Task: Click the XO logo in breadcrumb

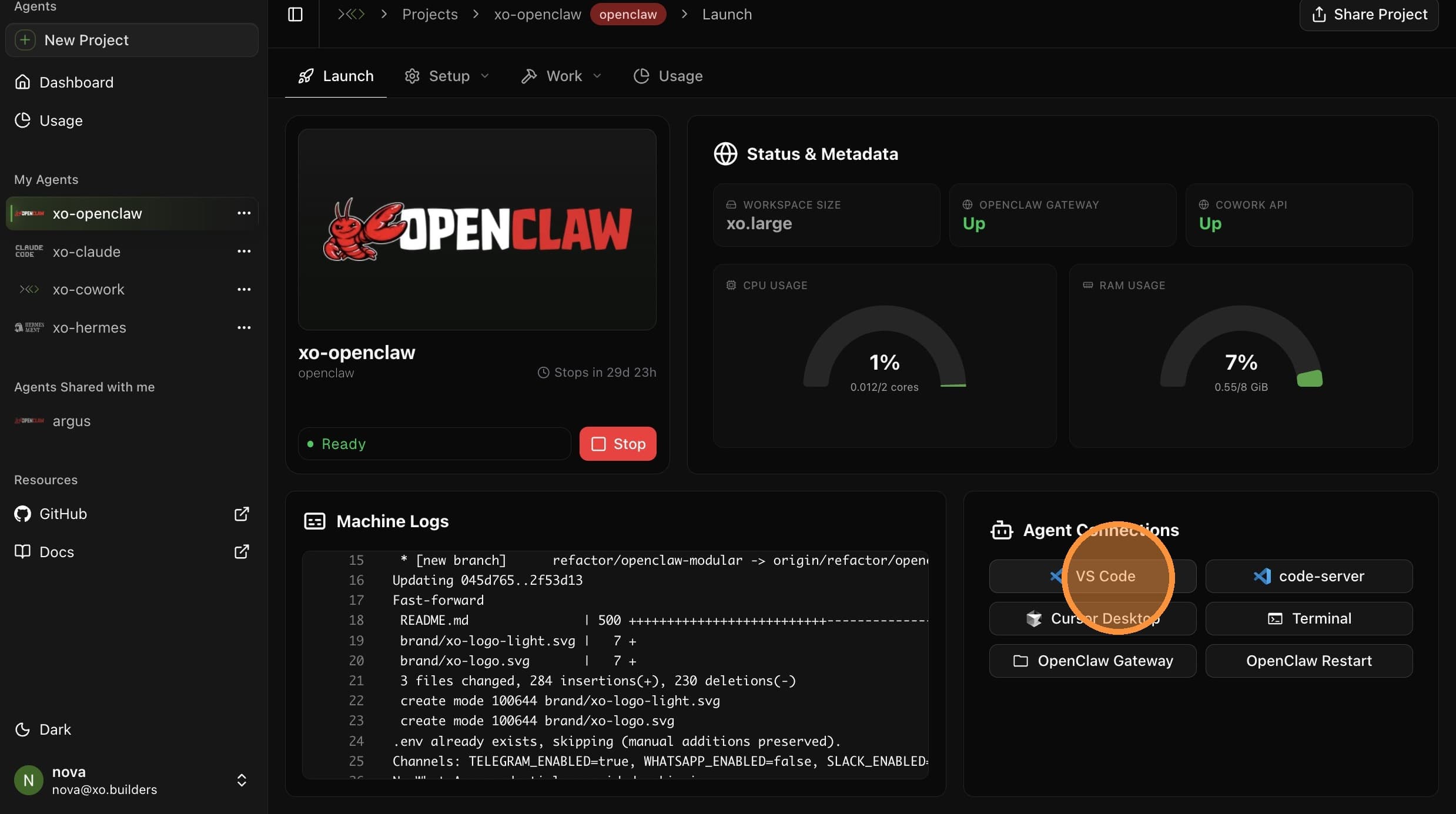Action: click(x=352, y=14)
